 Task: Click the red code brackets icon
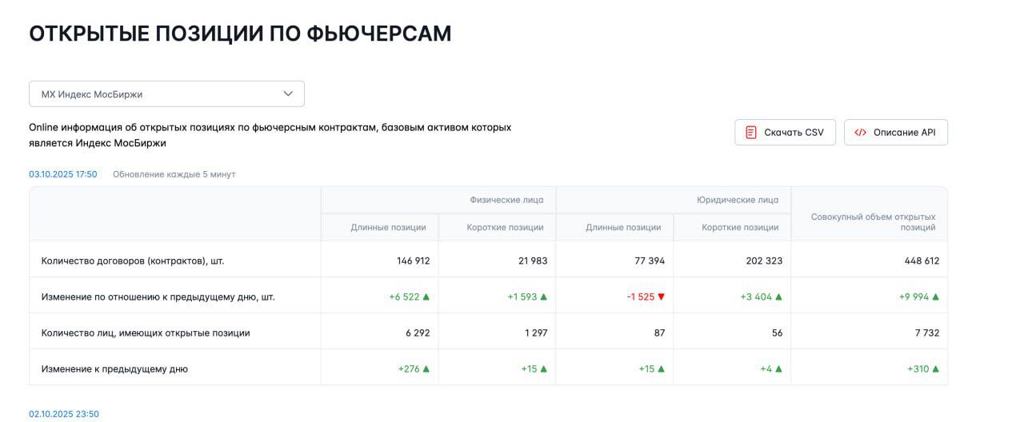point(860,133)
